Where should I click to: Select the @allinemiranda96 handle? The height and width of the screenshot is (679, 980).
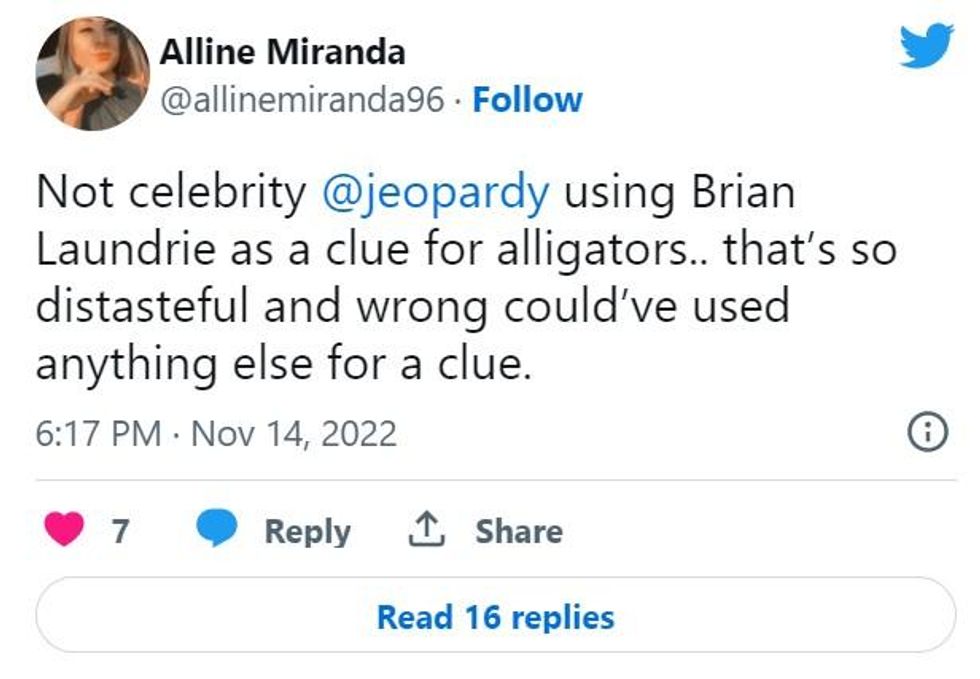(x=302, y=100)
